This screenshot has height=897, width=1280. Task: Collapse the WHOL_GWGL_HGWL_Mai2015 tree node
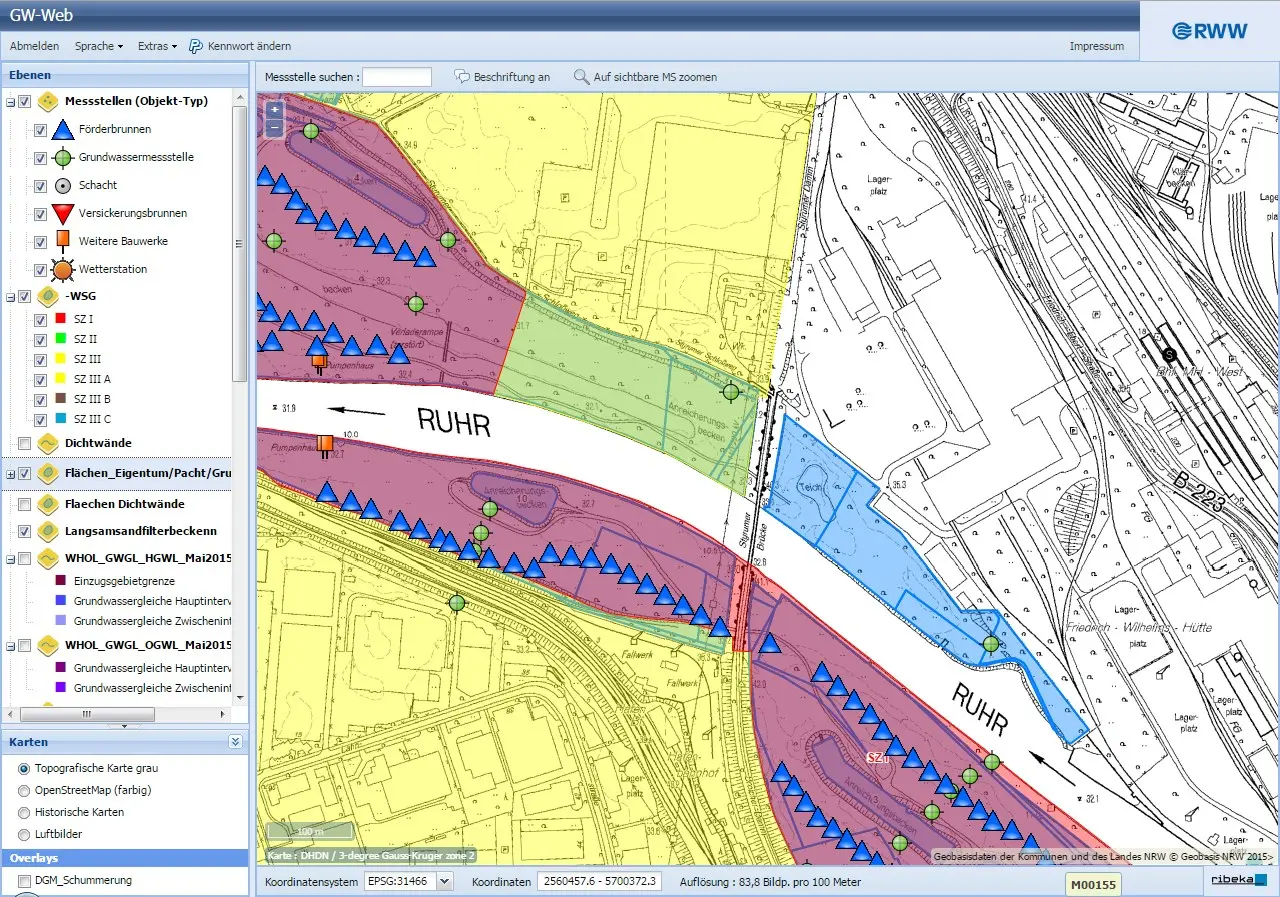click(x=10, y=559)
